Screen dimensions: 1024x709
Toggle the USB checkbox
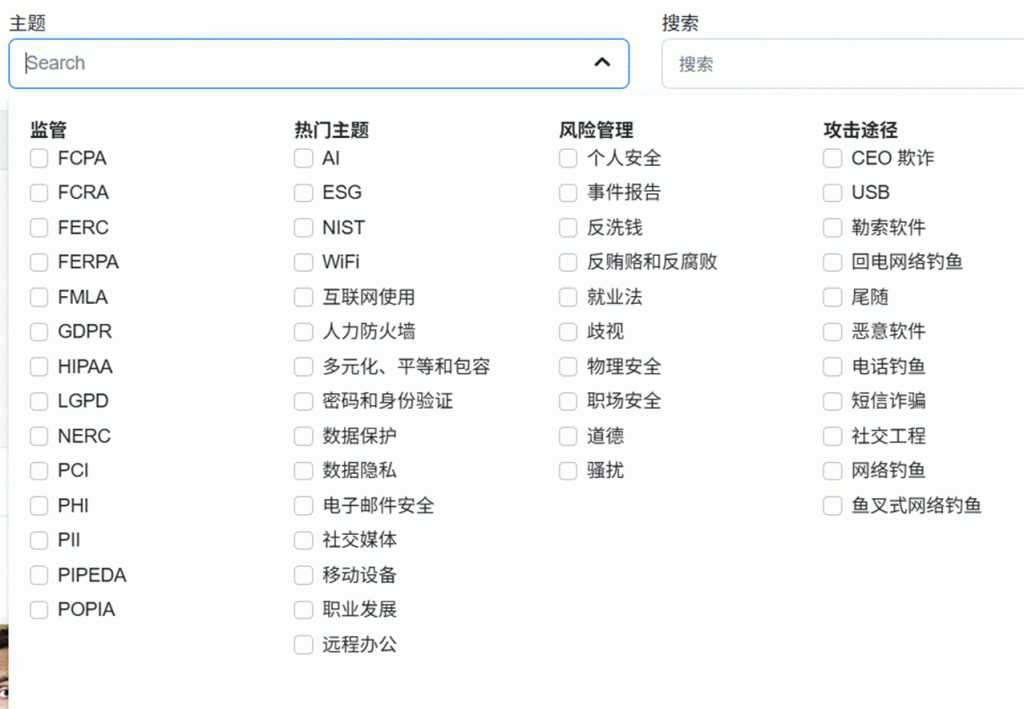832,193
